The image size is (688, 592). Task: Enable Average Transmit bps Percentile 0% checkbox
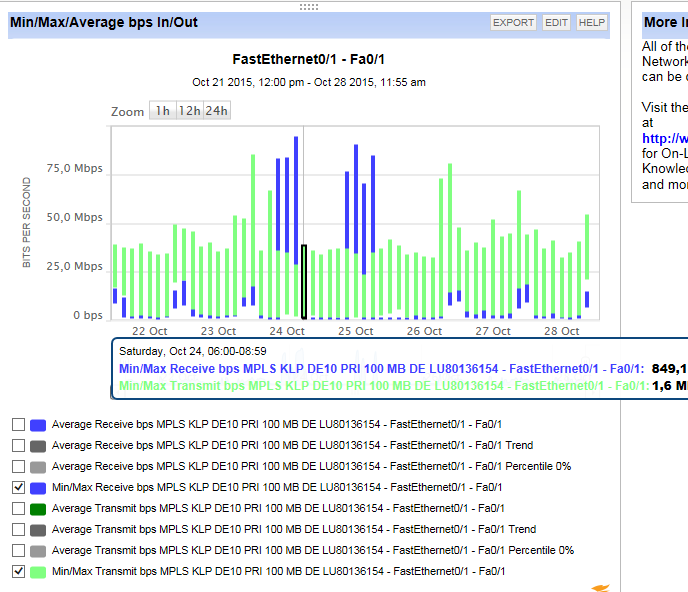[18, 550]
